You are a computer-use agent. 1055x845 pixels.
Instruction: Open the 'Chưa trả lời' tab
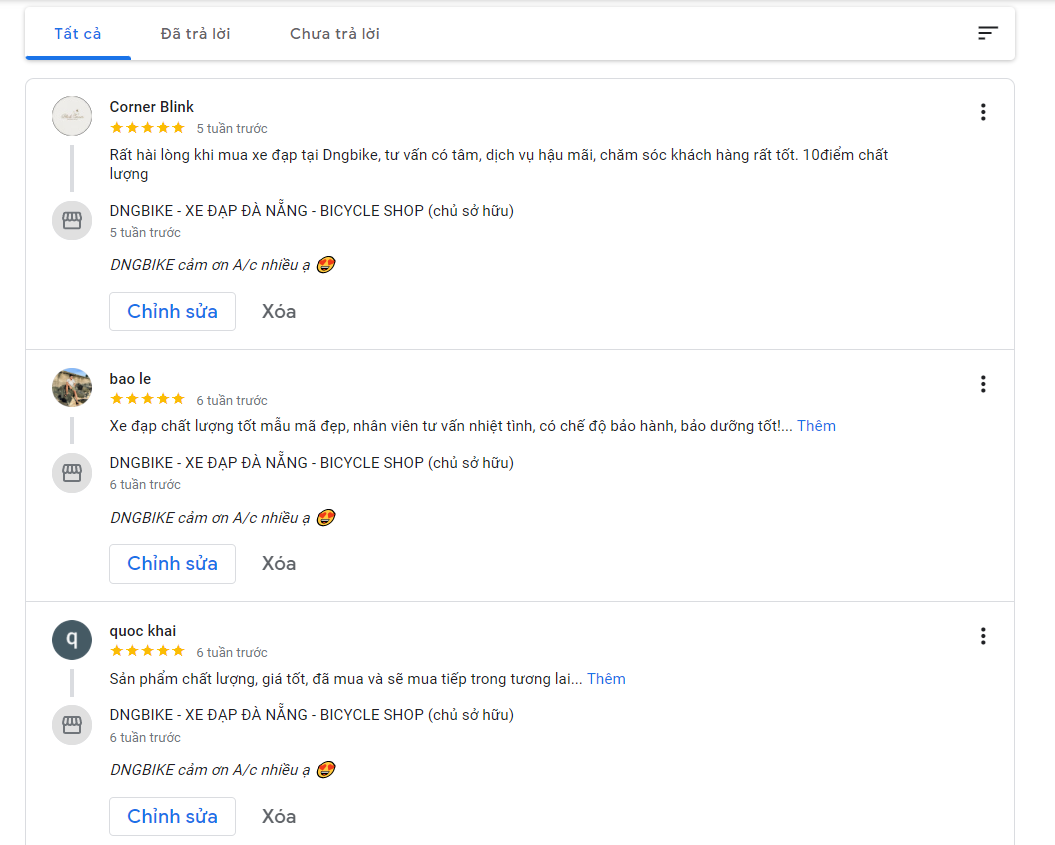(x=335, y=34)
